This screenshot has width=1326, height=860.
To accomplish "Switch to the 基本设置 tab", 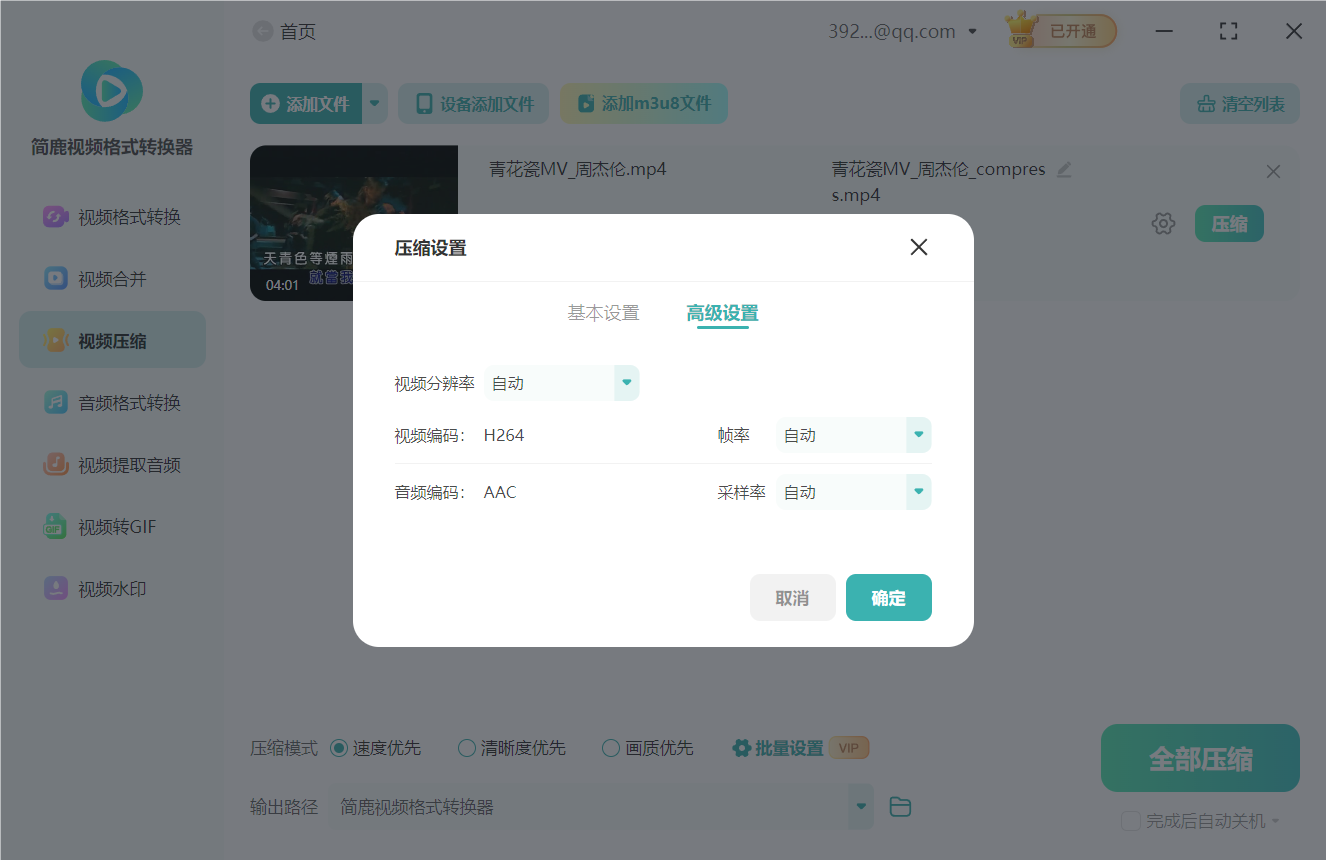I will coord(602,312).
